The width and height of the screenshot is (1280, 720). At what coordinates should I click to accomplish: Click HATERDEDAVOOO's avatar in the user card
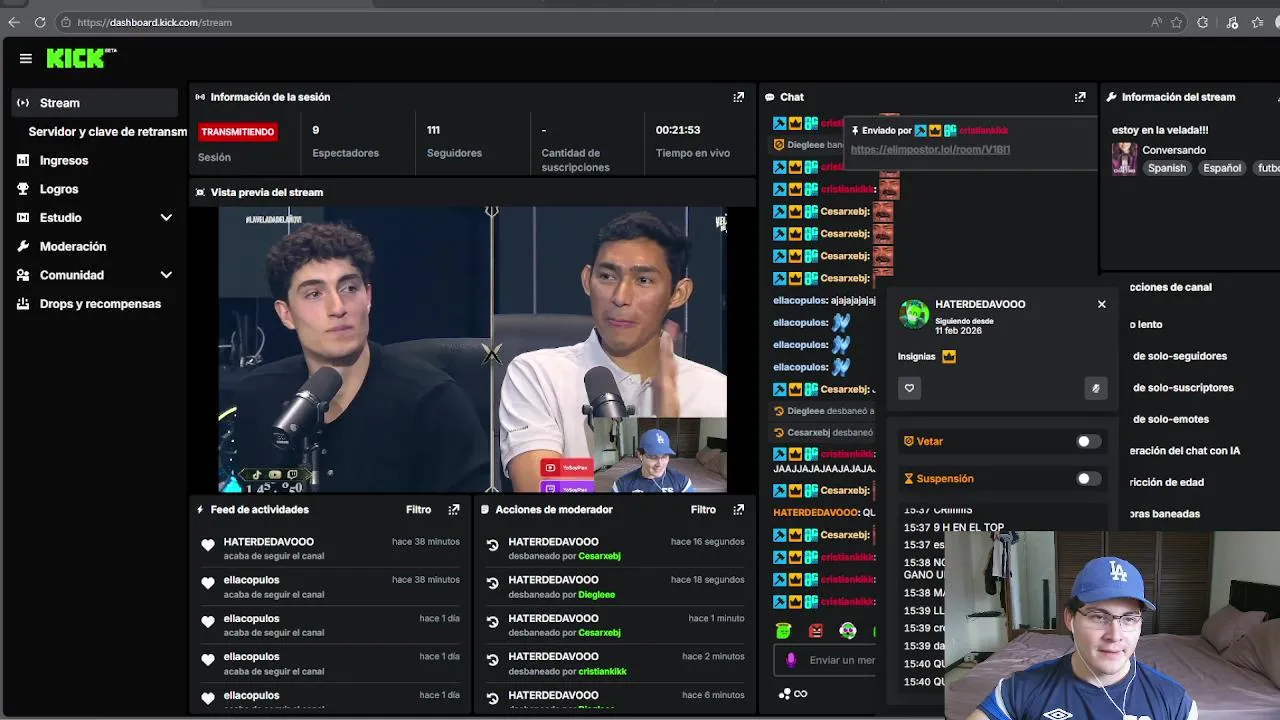pos(914,314)
